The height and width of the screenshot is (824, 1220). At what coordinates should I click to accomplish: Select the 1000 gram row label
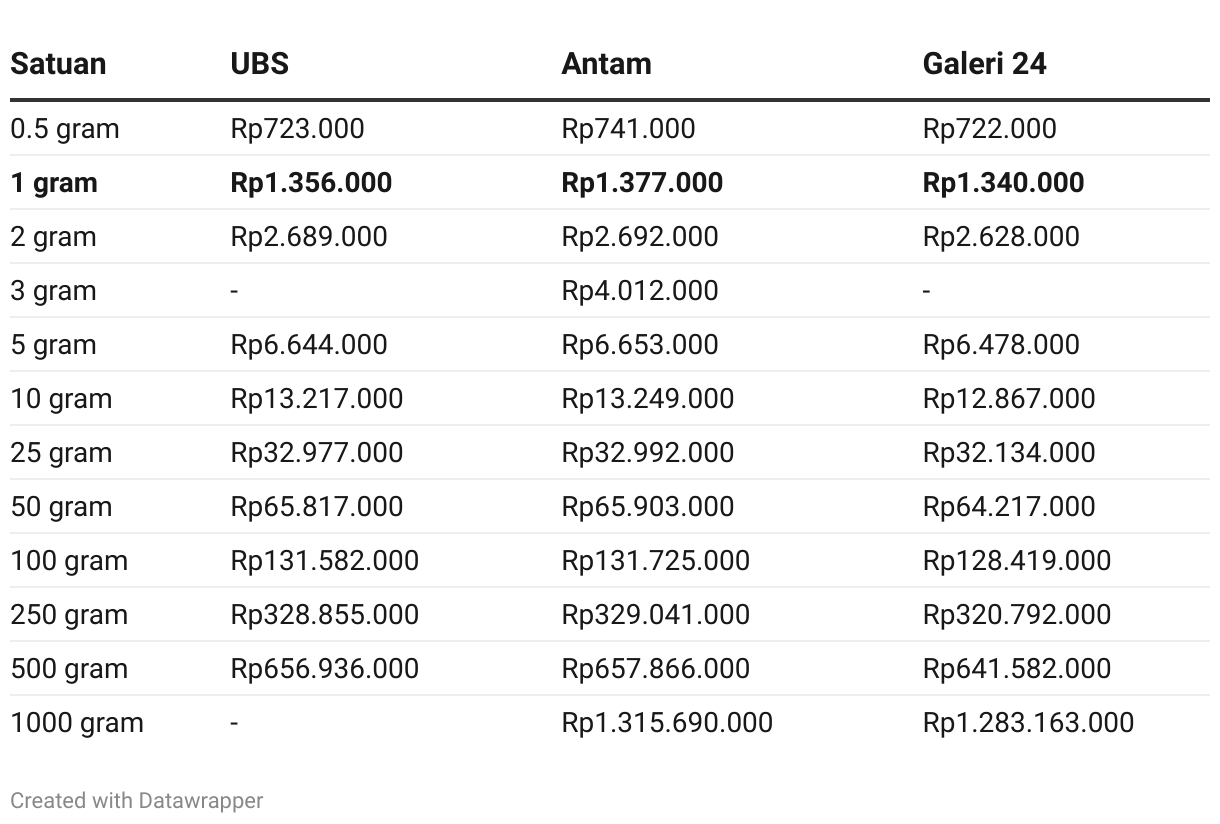pyautogui.click(x=77, y=723)
